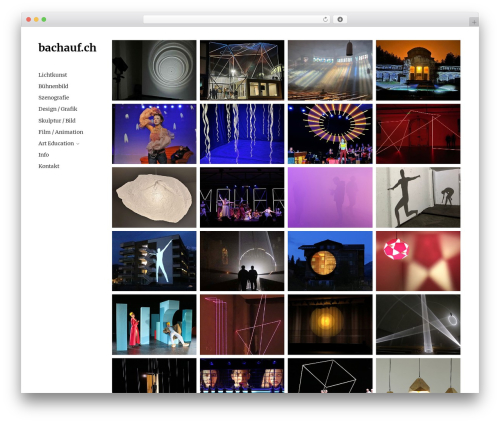Click the browser address bar field
The image size is (500, 423).
pos(237,19)
